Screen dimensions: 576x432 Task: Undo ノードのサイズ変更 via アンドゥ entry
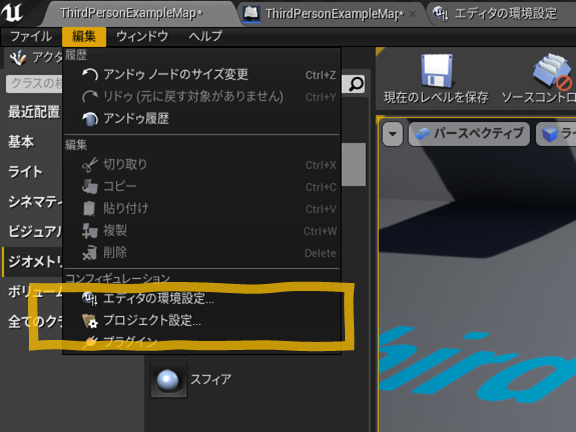202,75
